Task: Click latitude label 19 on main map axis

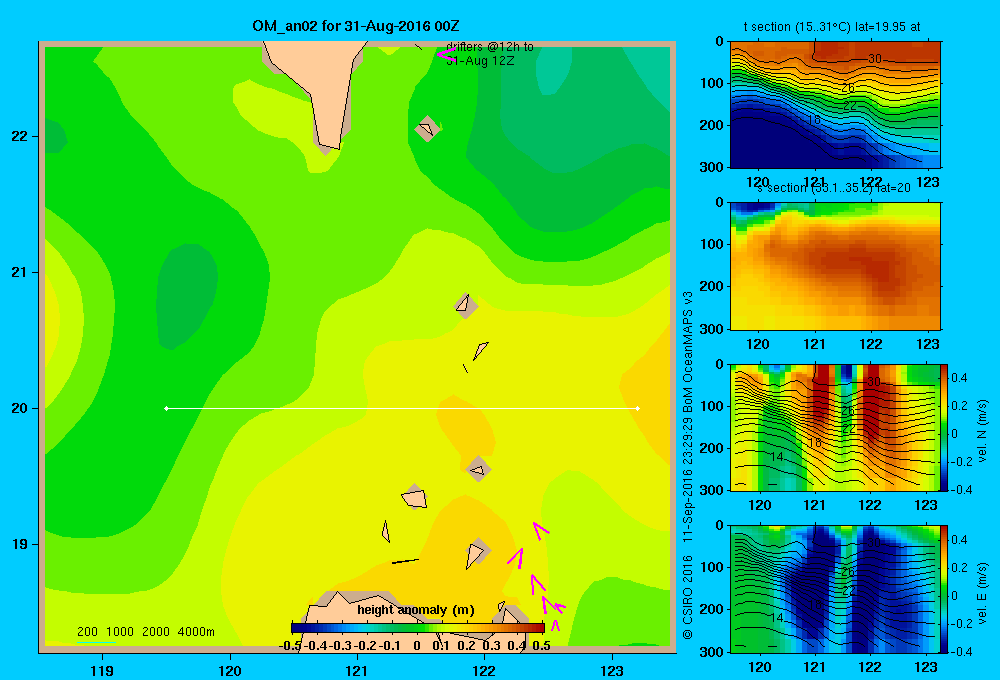Action: pos(20,544)
